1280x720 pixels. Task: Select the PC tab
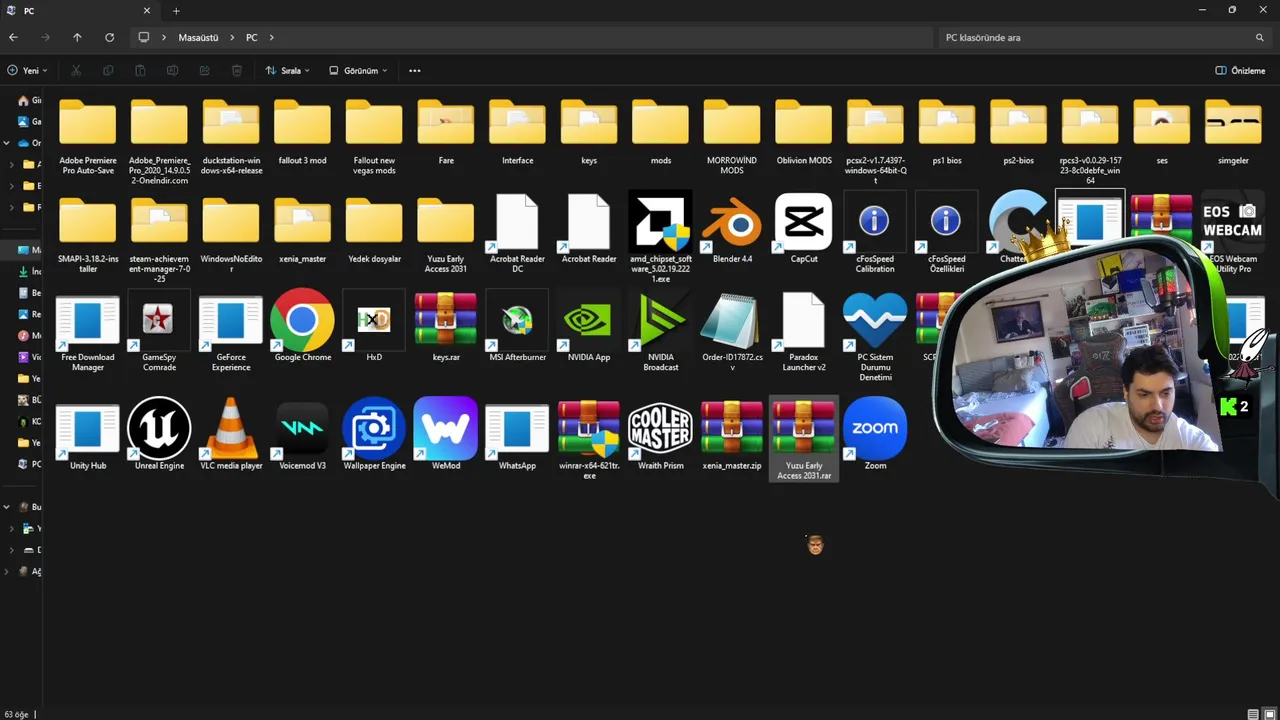[x=79, y=11]
